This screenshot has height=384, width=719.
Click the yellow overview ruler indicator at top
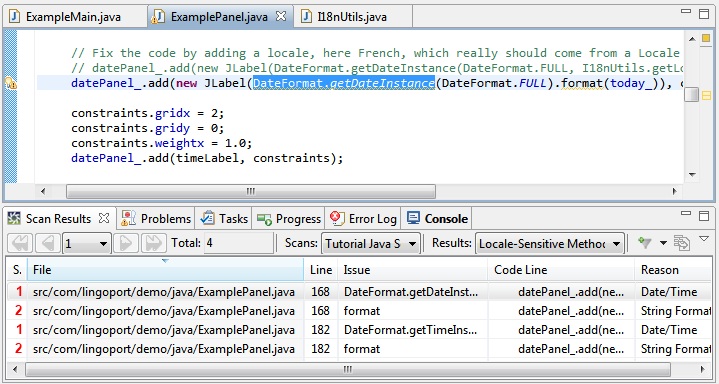pos(706,38)
